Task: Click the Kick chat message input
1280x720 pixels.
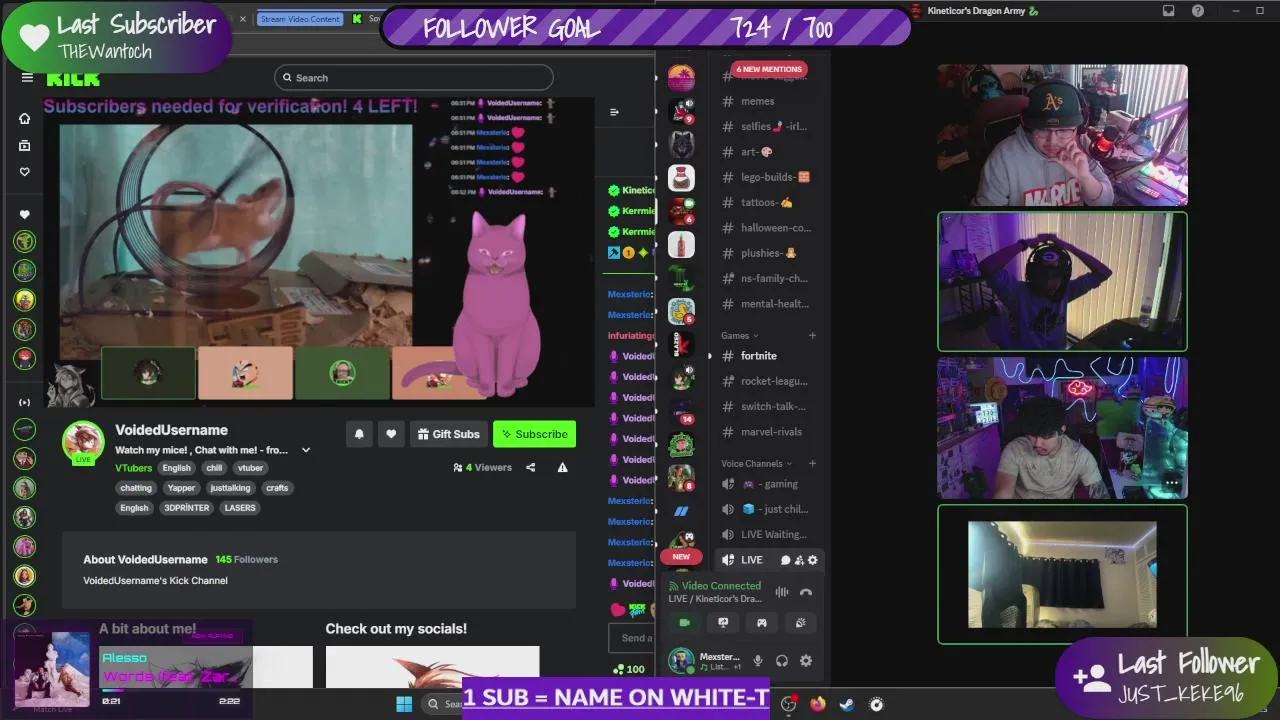Action: point(631,638)
